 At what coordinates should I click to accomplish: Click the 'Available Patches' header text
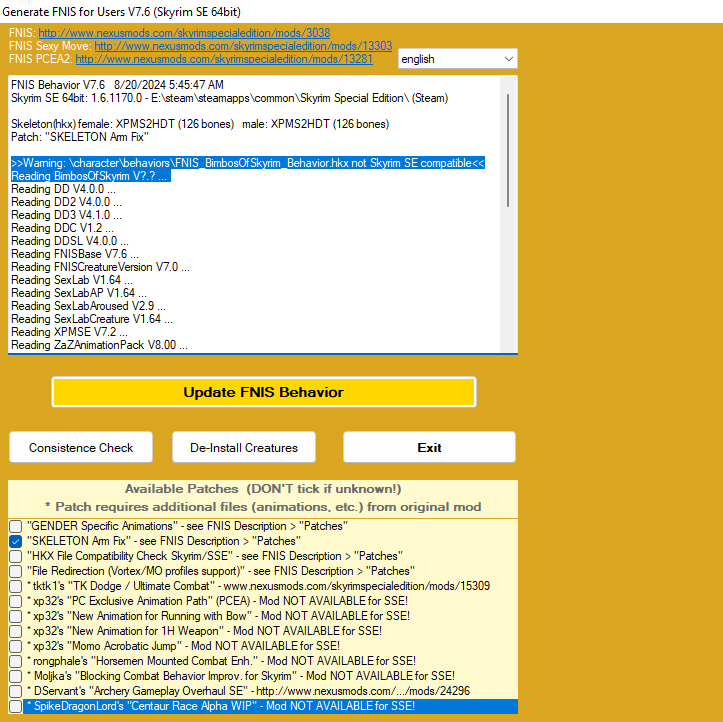click(263, 489)
